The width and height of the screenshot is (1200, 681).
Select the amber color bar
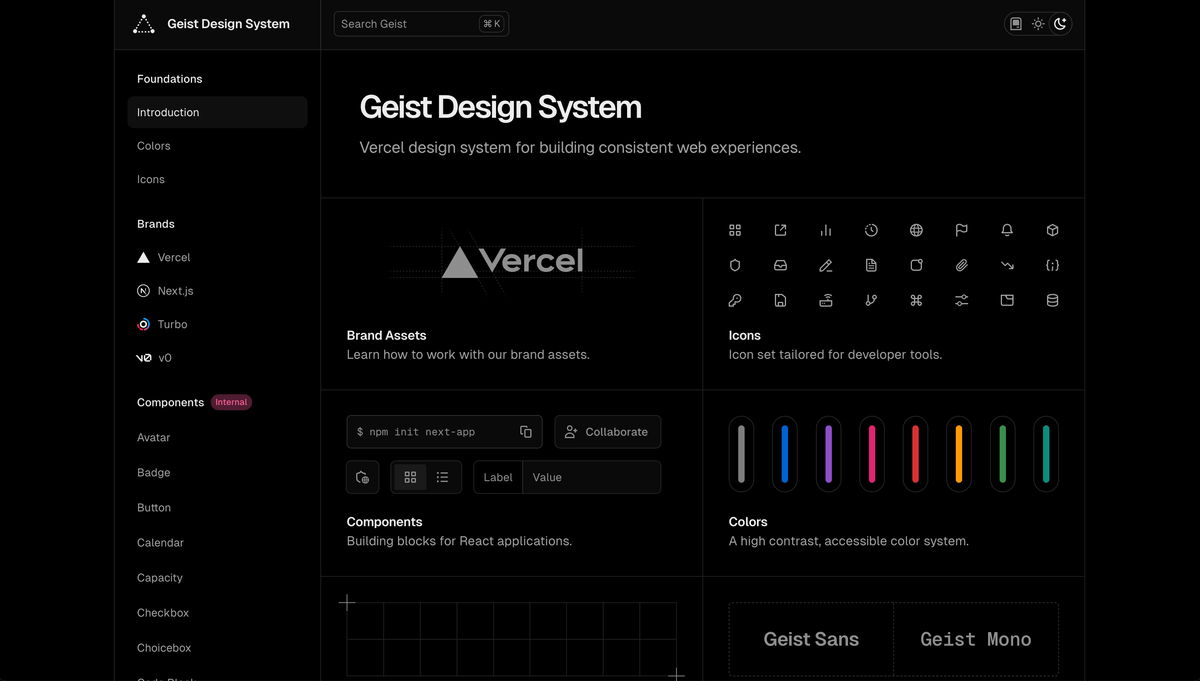[x=959, y=454]
